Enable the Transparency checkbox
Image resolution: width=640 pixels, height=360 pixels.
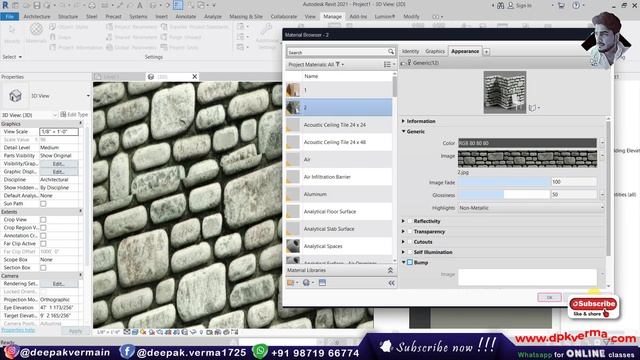point(410,231)
